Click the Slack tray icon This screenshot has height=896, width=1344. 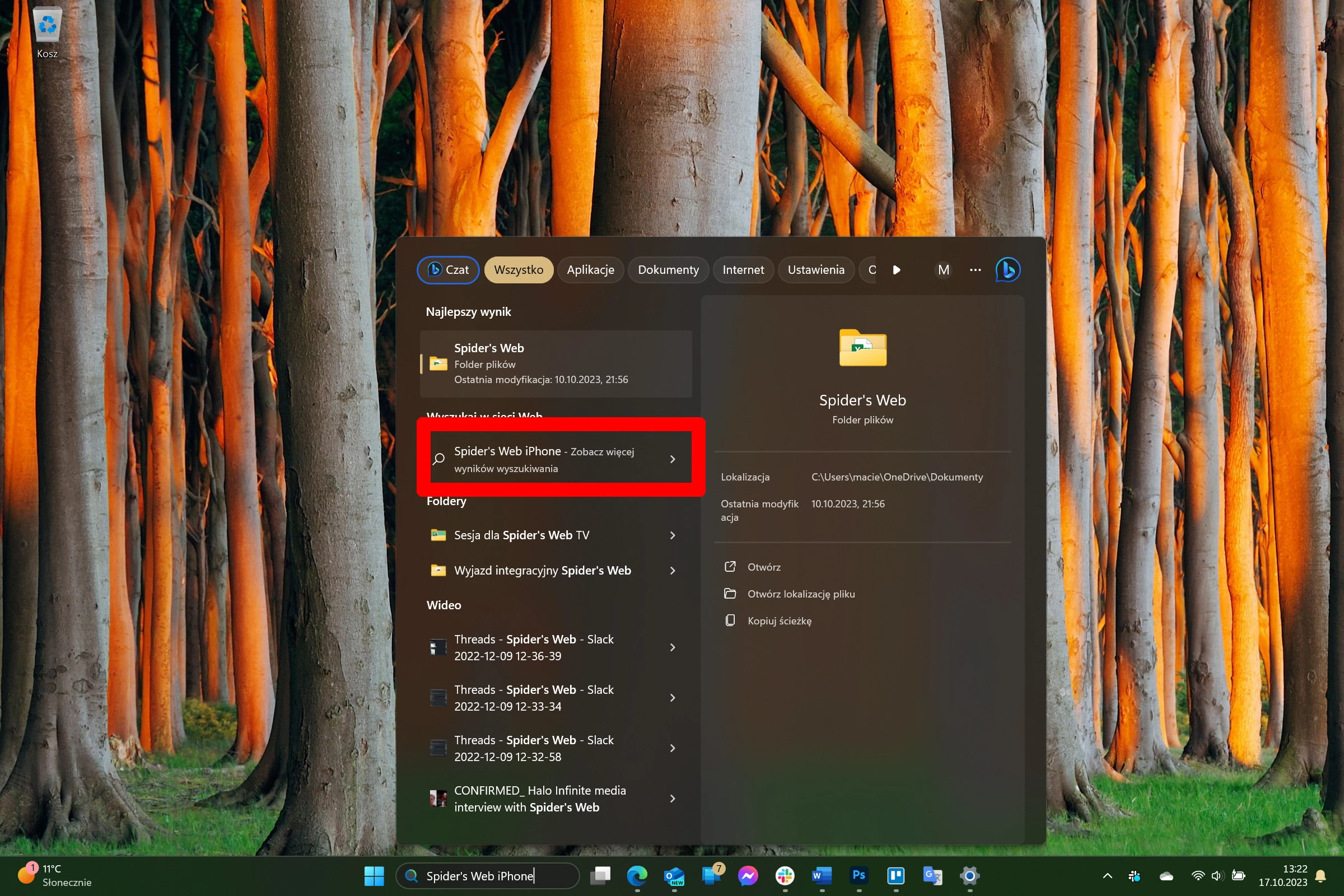point(1135,875)
